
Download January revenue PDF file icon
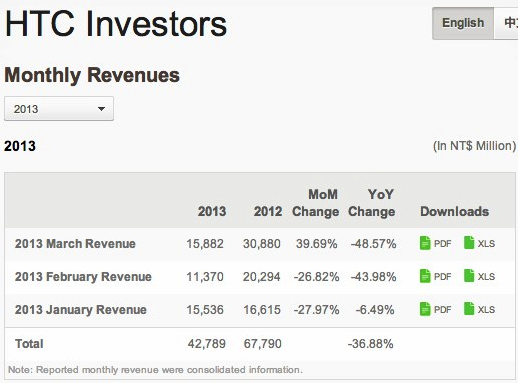click(x=425, y=309)
